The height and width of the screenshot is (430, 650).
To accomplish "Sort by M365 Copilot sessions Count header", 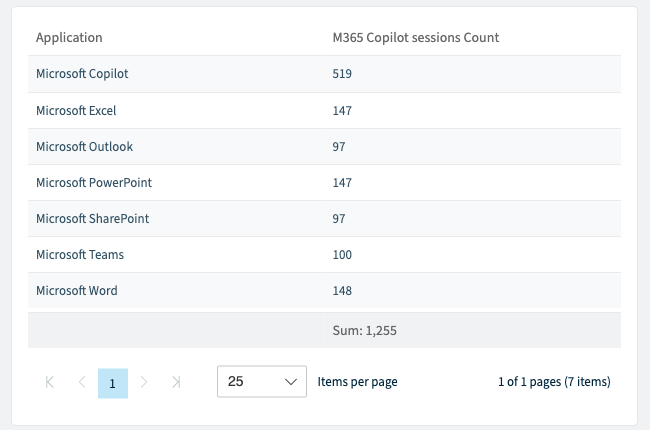I will pyautogui.click(x=416, y=38).
